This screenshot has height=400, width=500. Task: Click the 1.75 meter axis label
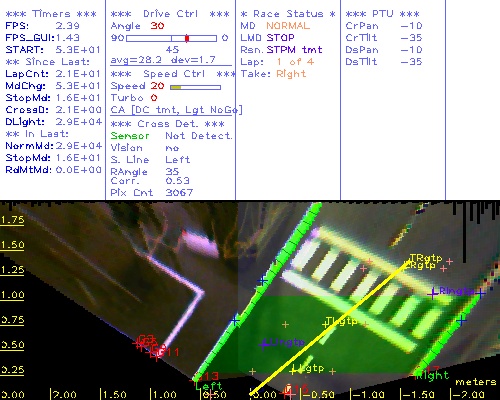coord(12,220)
